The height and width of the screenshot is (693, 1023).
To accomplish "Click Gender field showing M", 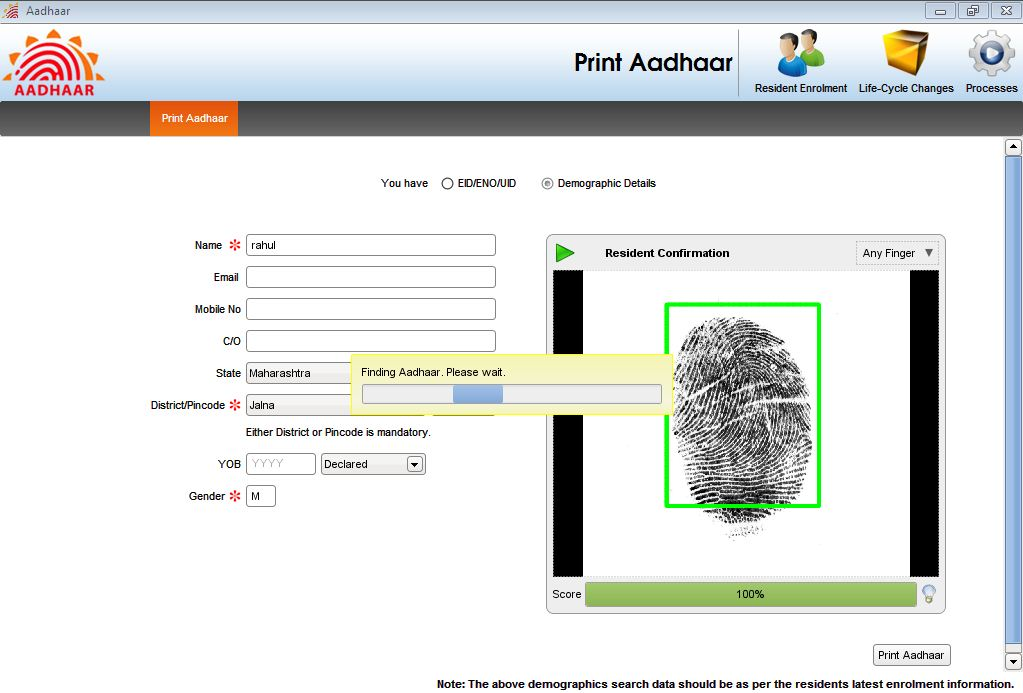I will [260, 496].
